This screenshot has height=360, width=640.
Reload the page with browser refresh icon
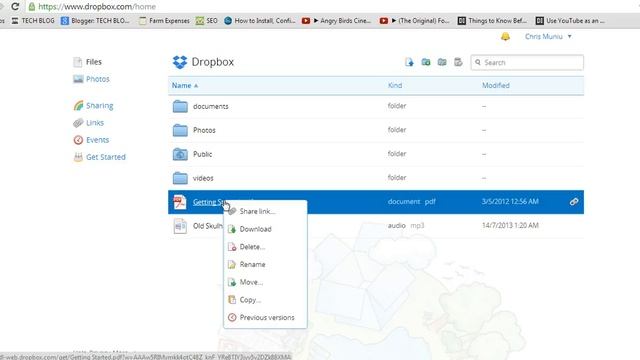click(15, 7)
